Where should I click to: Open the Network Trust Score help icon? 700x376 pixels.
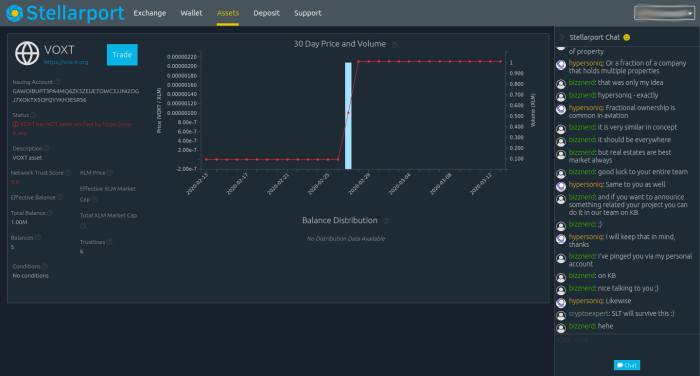coord(68,173)
